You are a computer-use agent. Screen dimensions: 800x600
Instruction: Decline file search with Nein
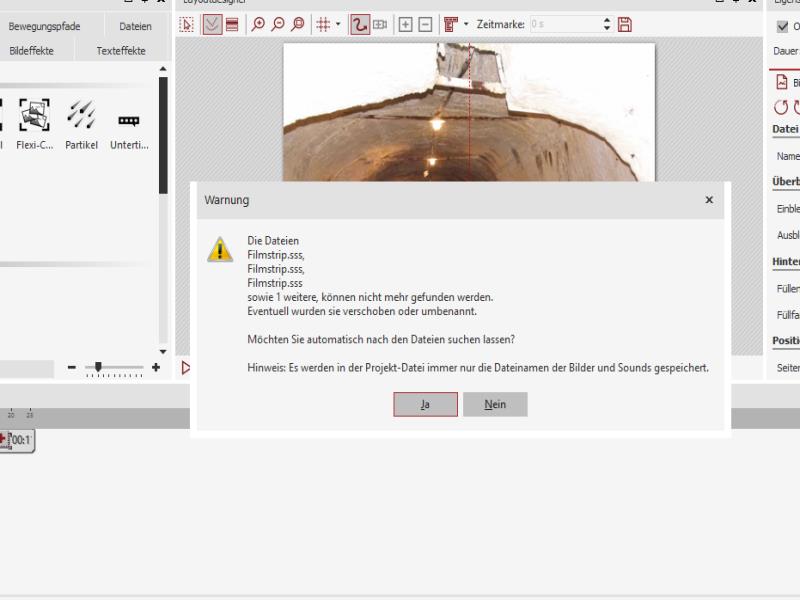click(x=495, y=404)
